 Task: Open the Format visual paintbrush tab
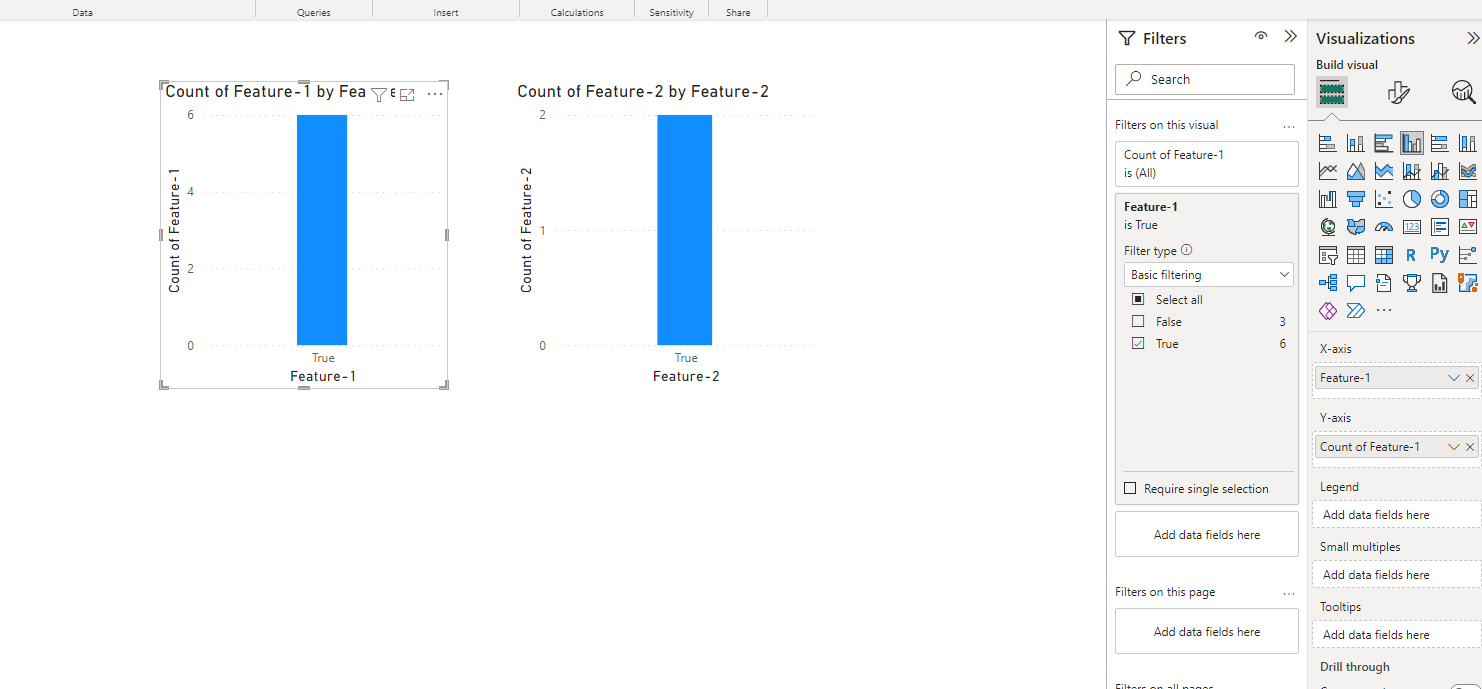pos(1398,93)
